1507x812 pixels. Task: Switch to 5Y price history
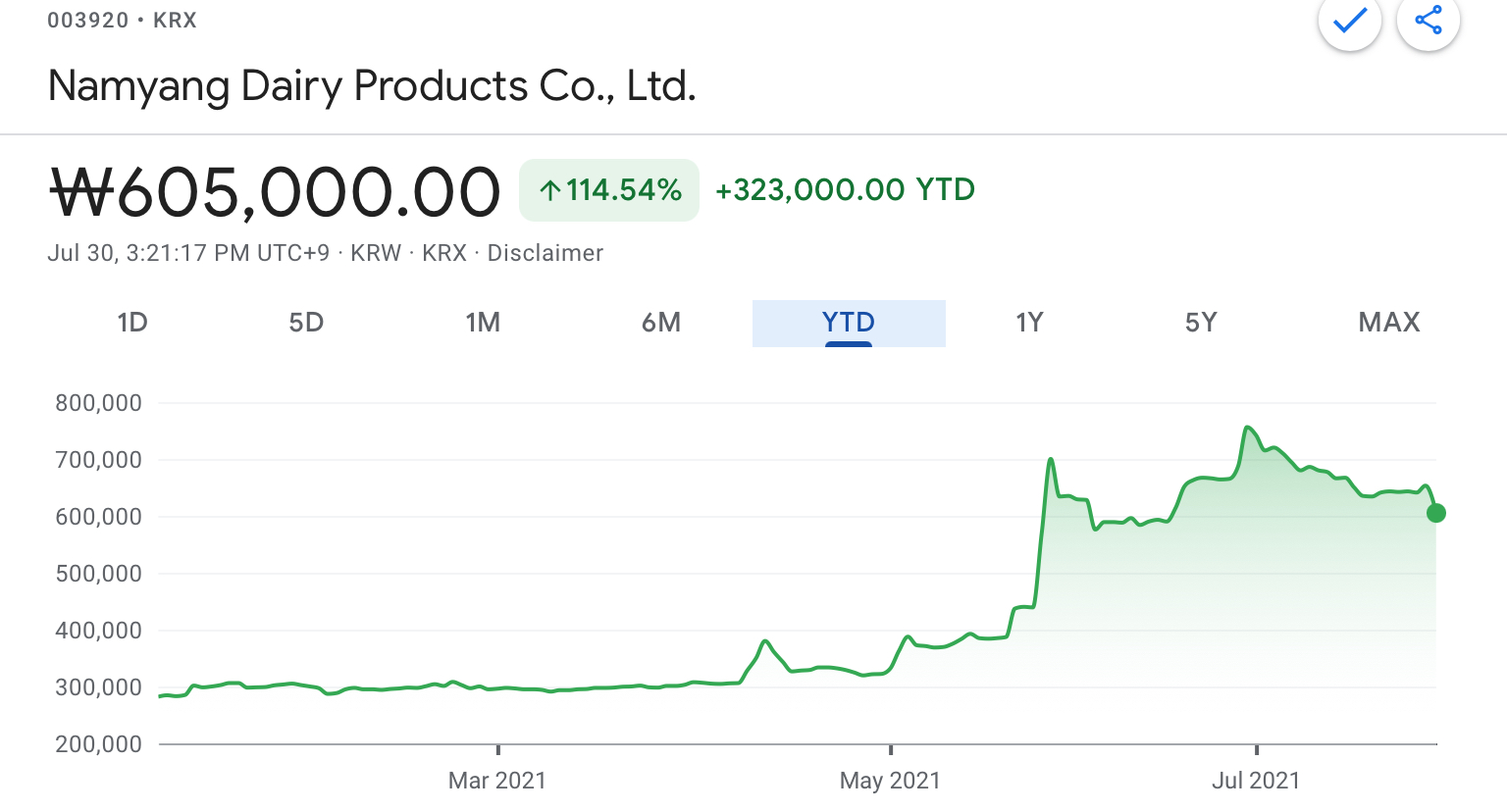pyautogui.click(x=1201, y=323)
